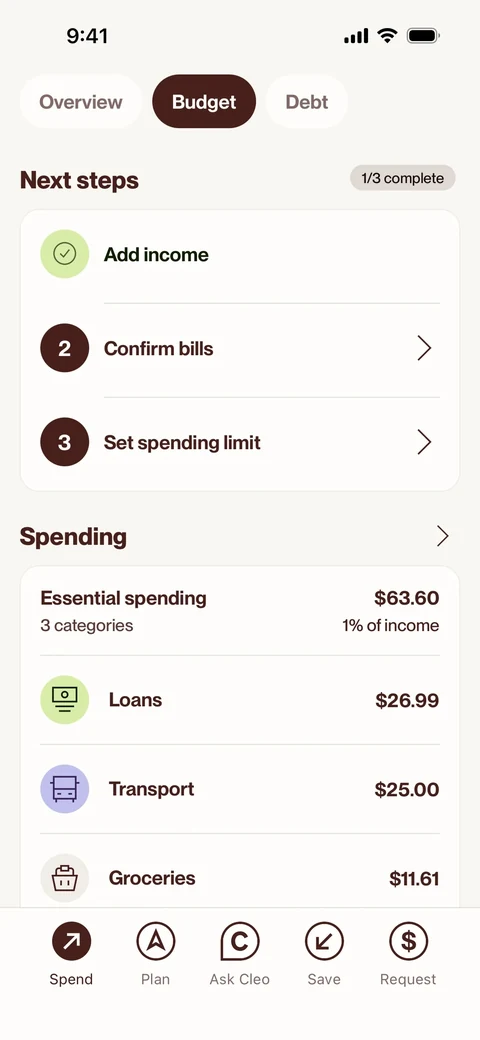Screen dimensions: 480x1040
Task: Tap the Save arrow icon
Action: click(324, 941)
